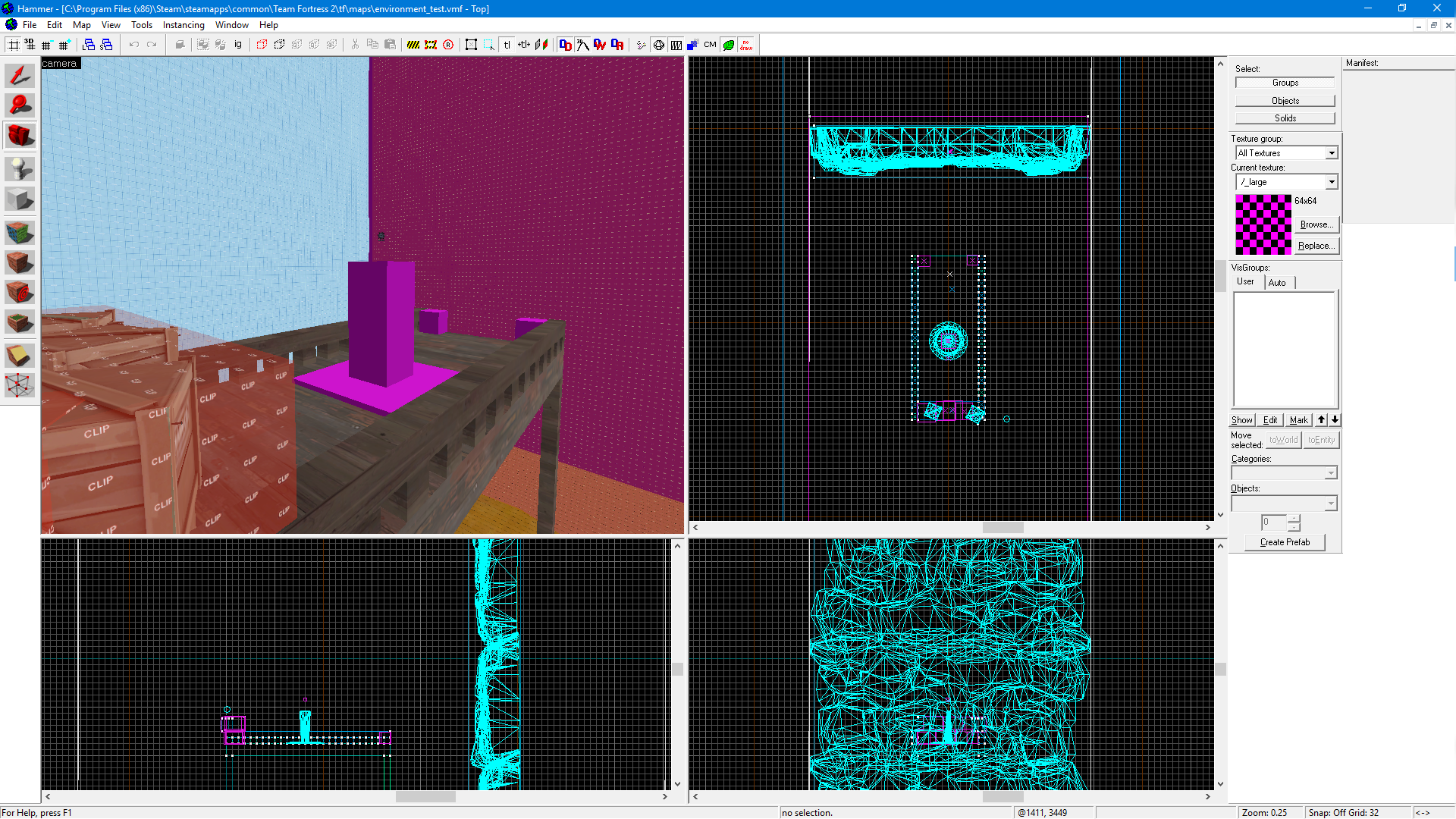Click the 'Zoom: 0.25' status text
The width and height of the screenshot is (1456, 819).
1264,813
